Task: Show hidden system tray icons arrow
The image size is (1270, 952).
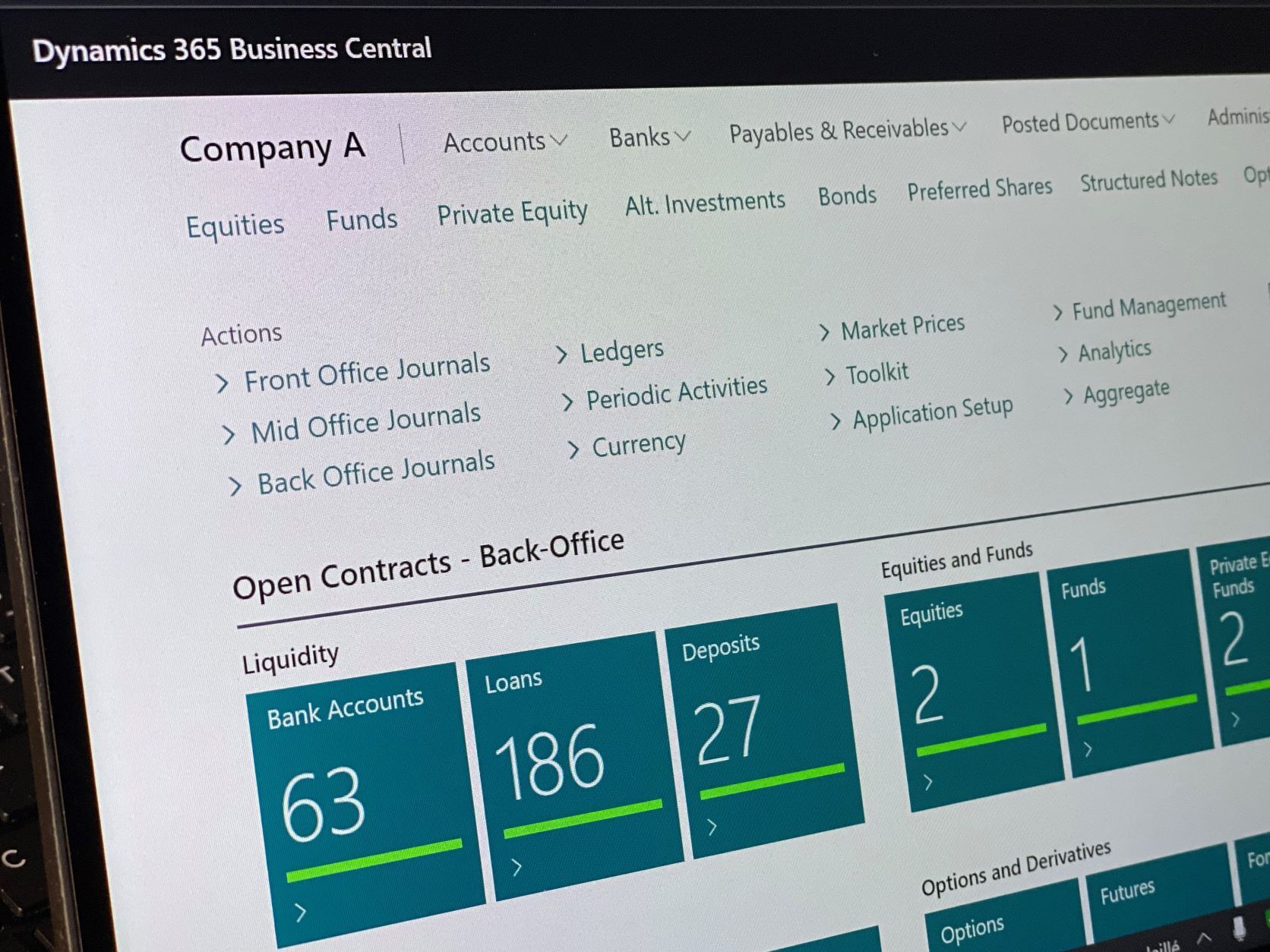Action: [x=1204, y=938]
